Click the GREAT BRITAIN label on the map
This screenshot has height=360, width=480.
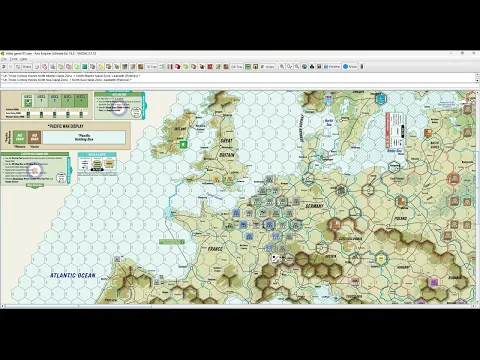(227, 148)
